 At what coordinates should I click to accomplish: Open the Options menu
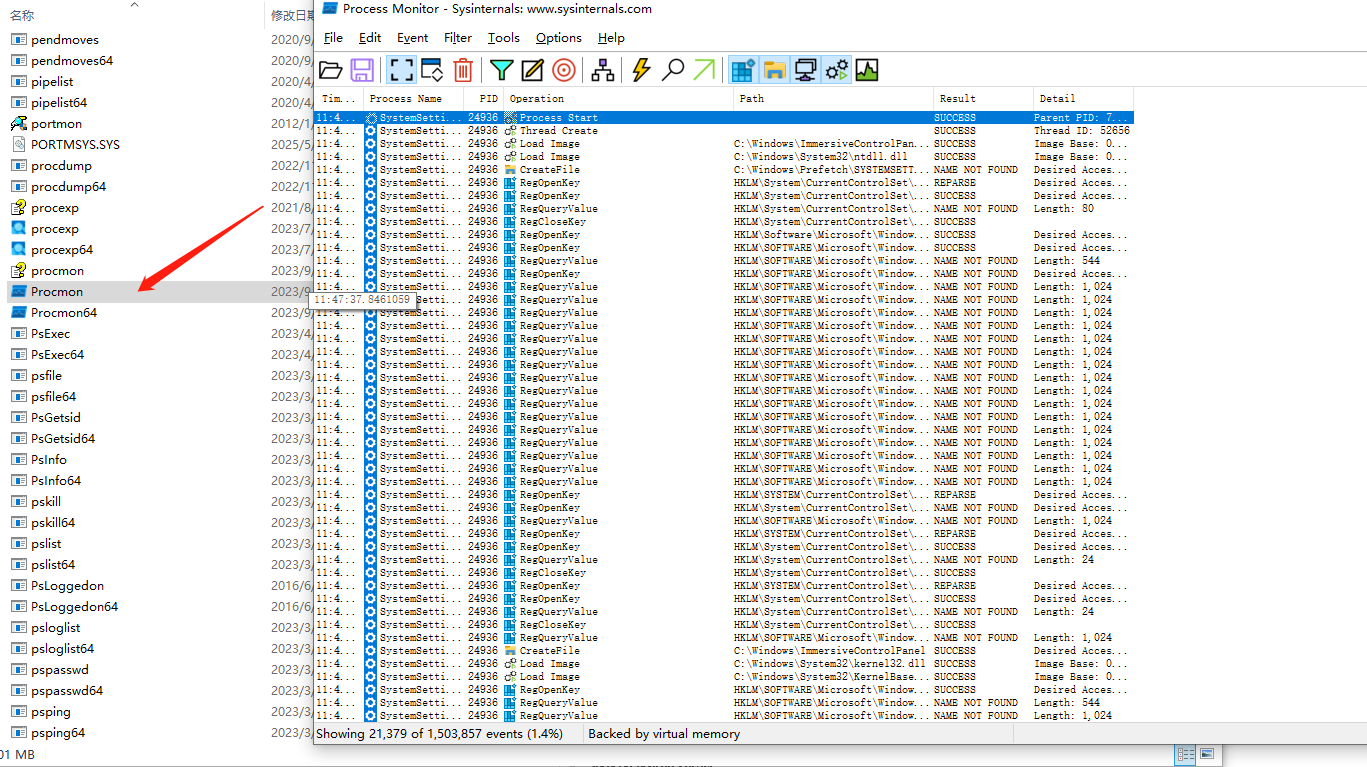(559, 38)
